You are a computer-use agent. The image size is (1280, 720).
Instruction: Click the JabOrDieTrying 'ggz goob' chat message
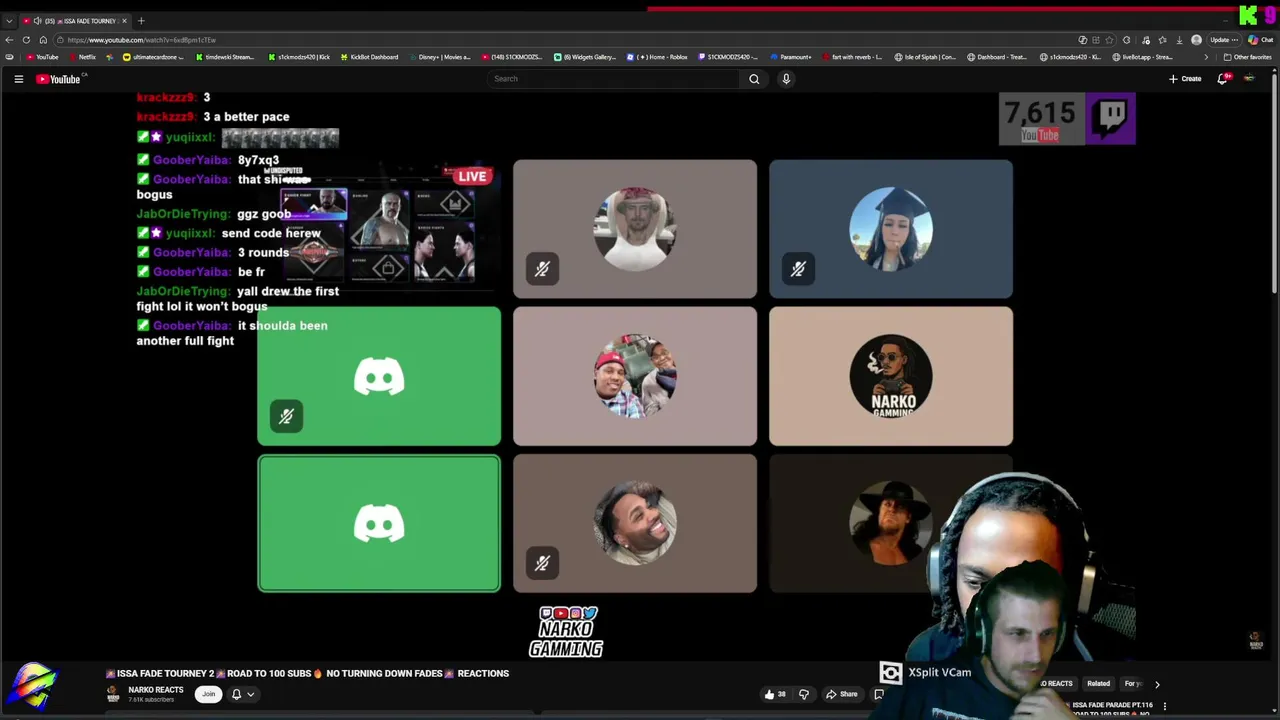click(x=214, y=214)
